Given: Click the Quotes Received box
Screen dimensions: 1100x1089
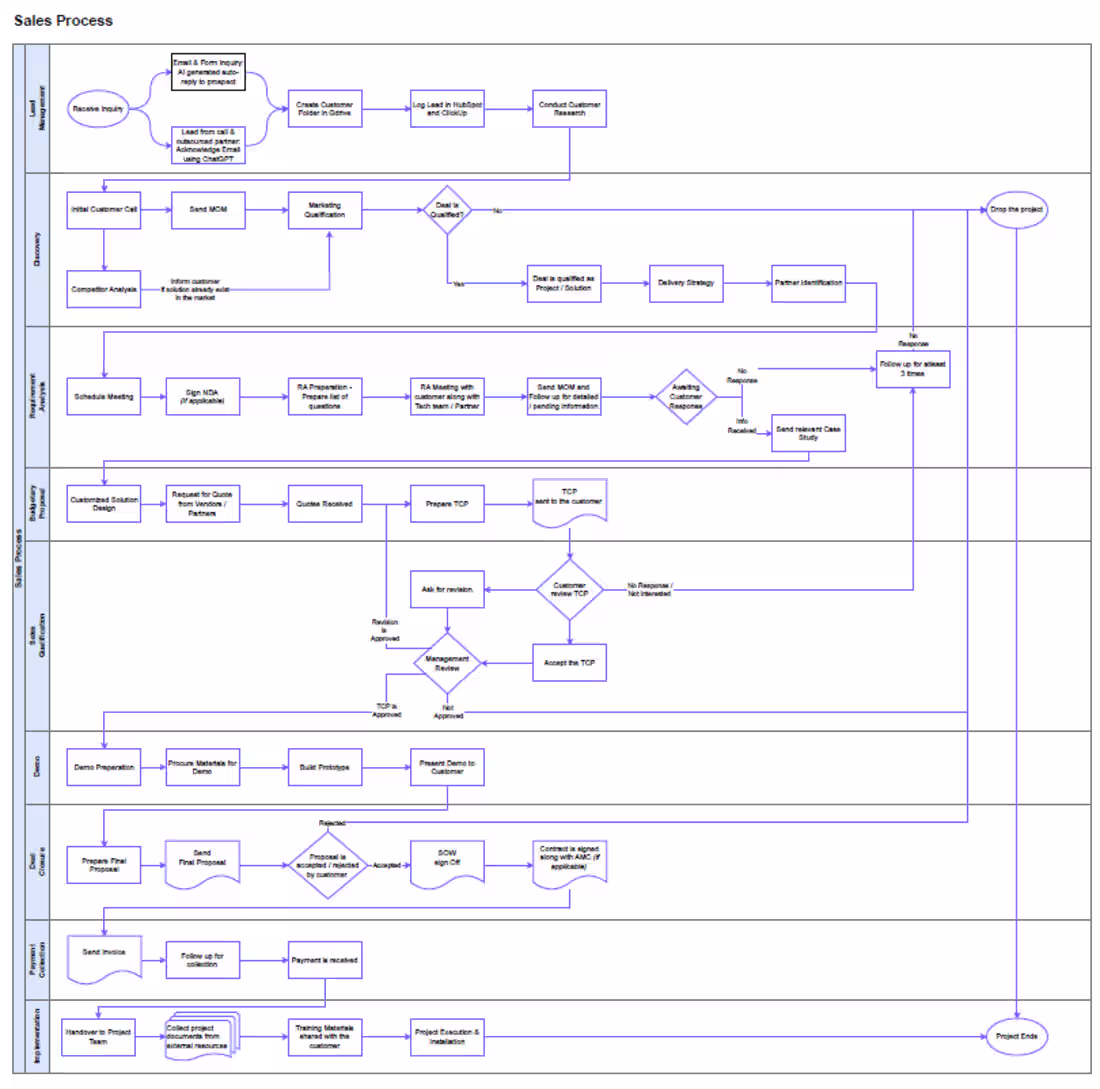Looking at the screenshot, I should [325, 504].
